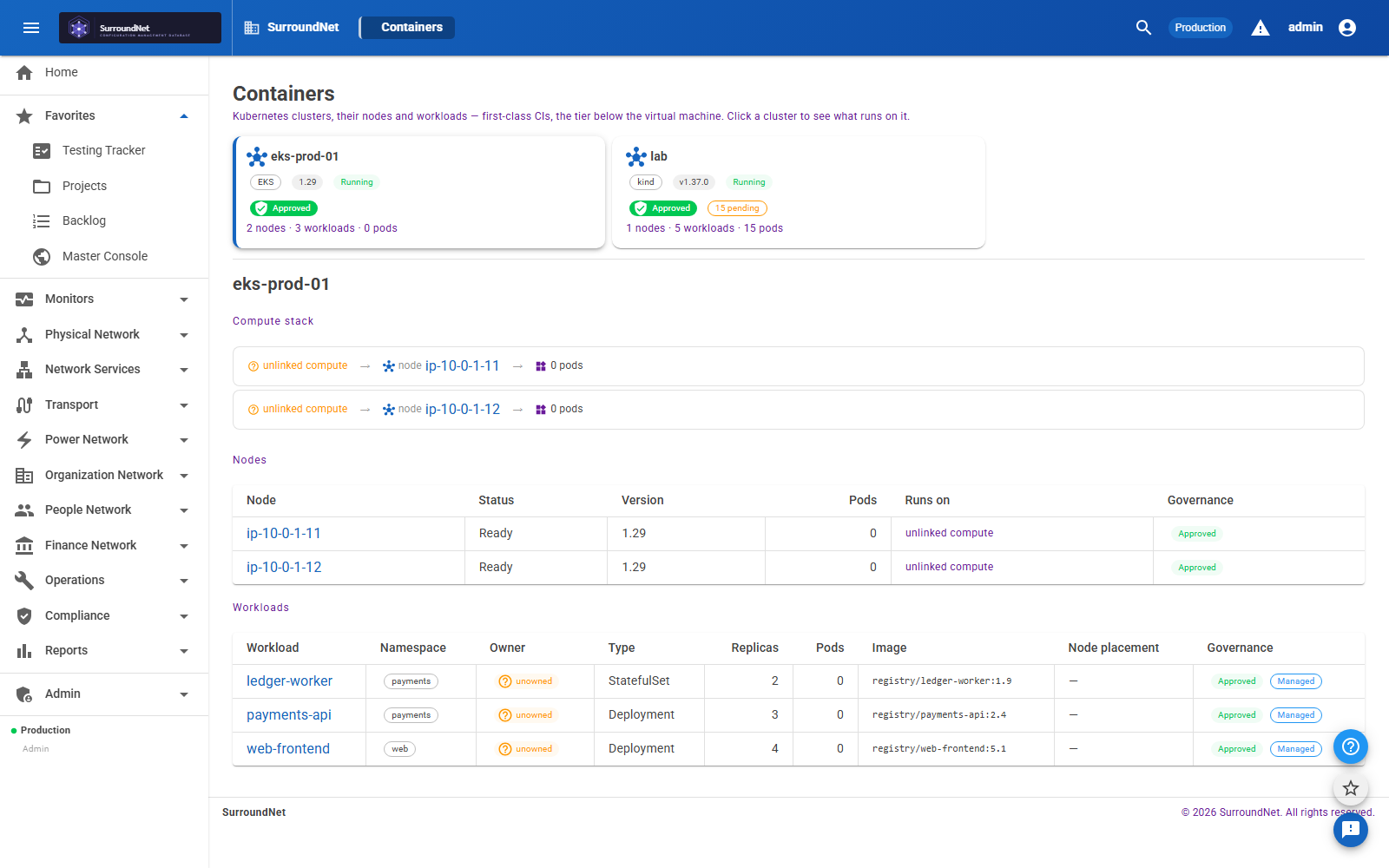Click the Projects folder icon
Screen dimensions: 1389x868
point(42,186)
